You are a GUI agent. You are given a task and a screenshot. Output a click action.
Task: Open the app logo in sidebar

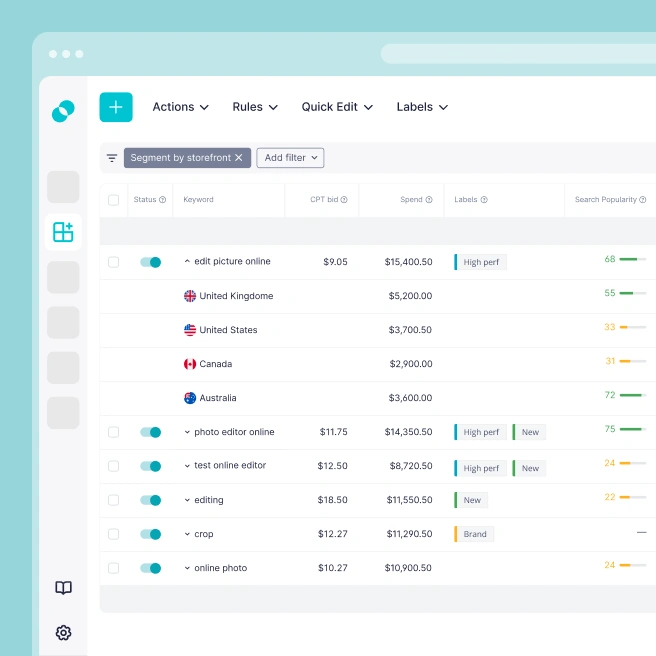tap(63, 111)
